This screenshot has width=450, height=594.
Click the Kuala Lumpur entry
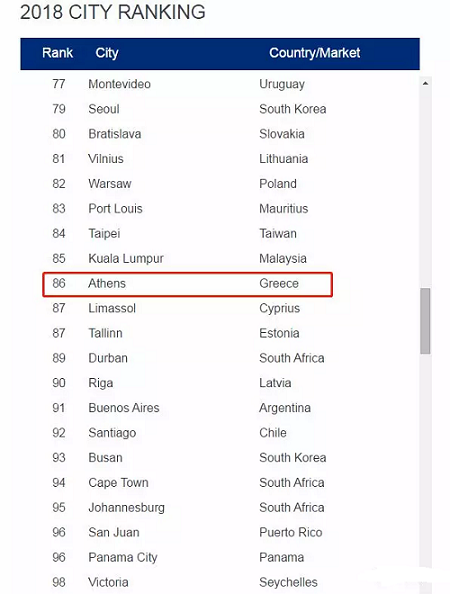[x=126, y=258]
